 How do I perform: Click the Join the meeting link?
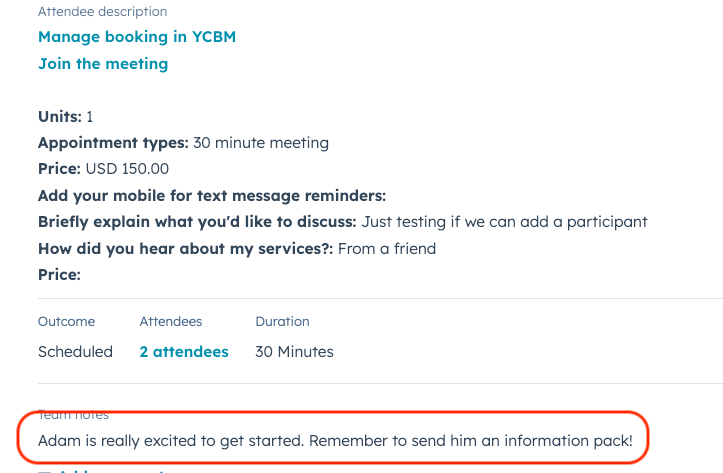click(x=103, y=64)
